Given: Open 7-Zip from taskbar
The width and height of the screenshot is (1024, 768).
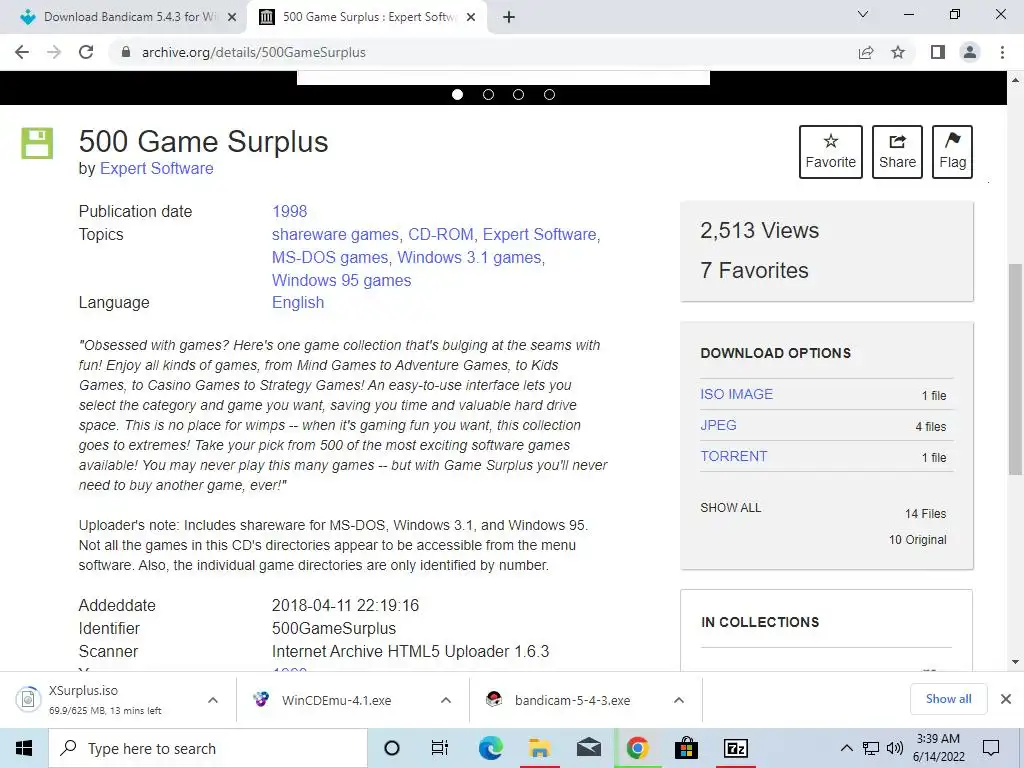Looking at the screenshot, I should (736, 748).
